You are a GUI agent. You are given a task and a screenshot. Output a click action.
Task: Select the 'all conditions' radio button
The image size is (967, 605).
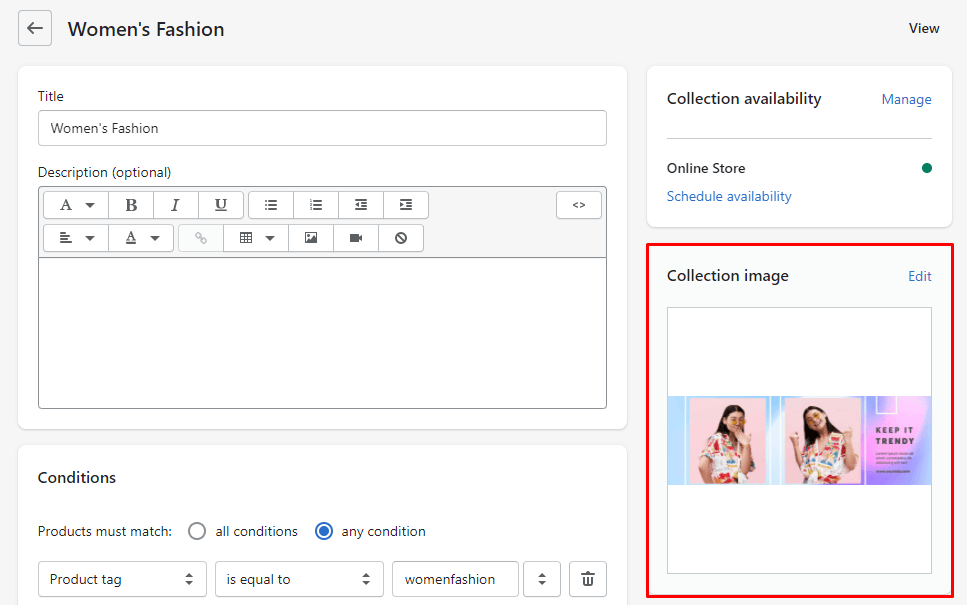tap(197, 531)
